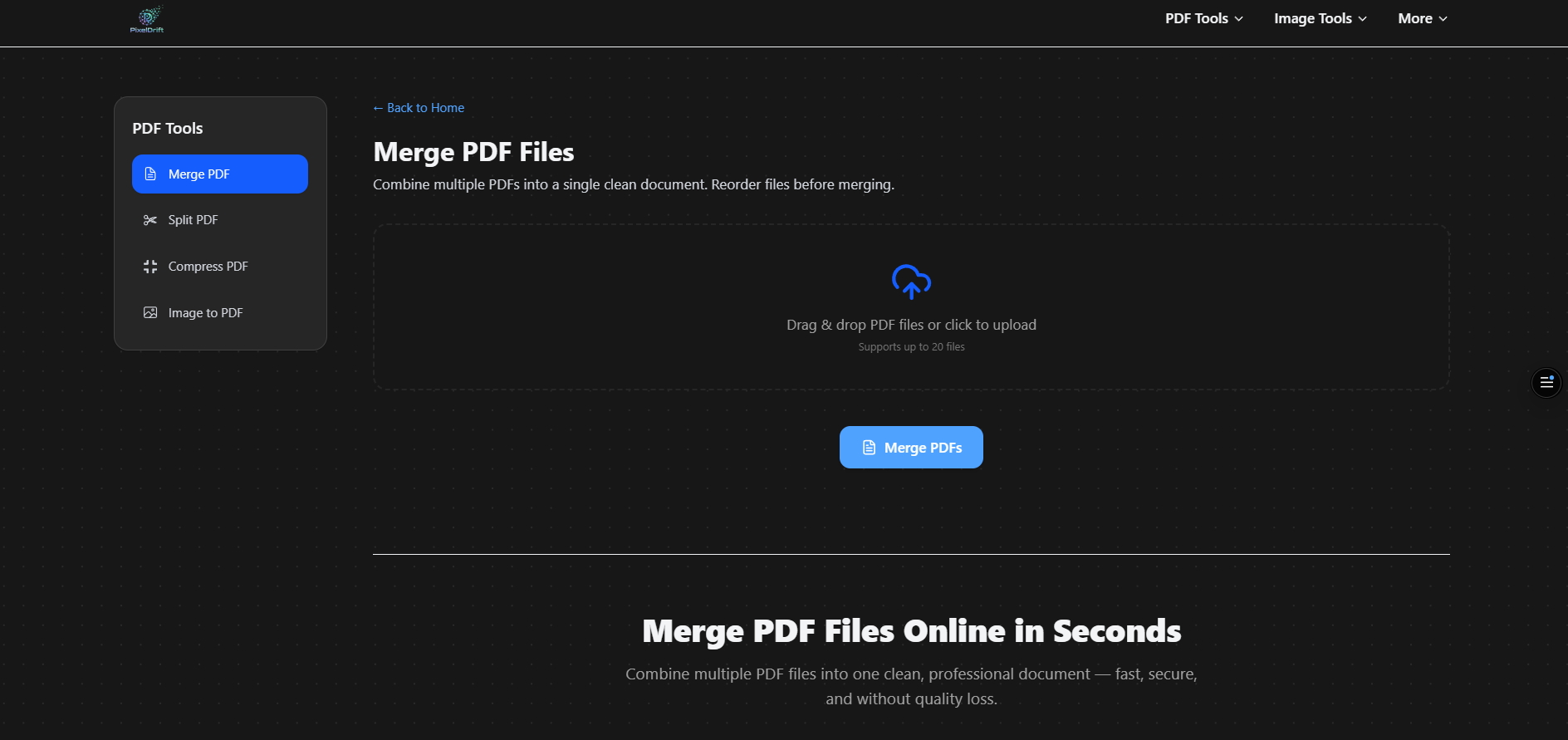Click 'Drag & drop PDF files' upload text
The image size is (1568, 740).
pyautogui.click(x=911, y=325)
